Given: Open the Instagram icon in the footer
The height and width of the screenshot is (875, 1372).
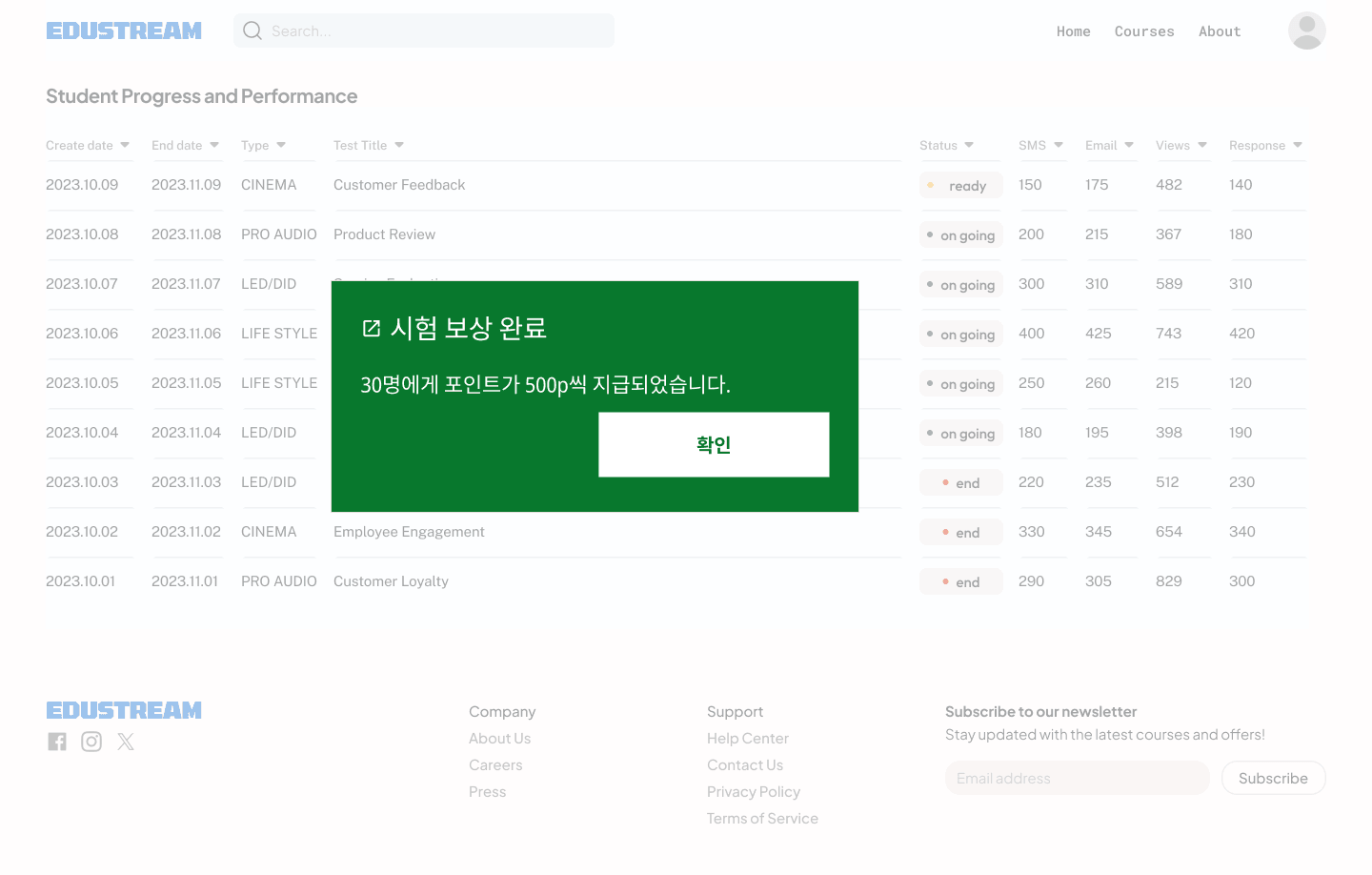Looking at the screenshot, I should pyautogui.click(x=91, y=741).
